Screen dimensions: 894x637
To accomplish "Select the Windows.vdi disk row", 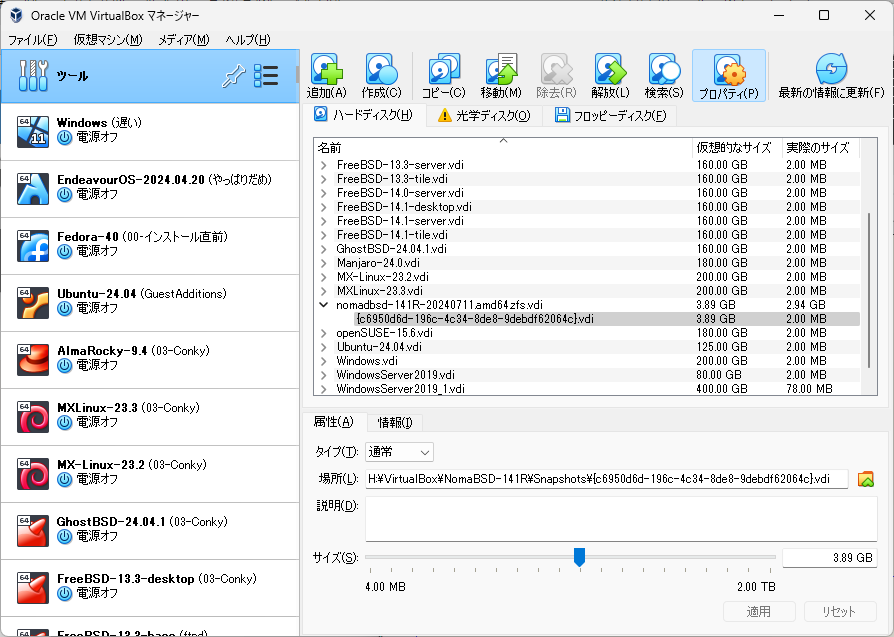I will 587,361.
